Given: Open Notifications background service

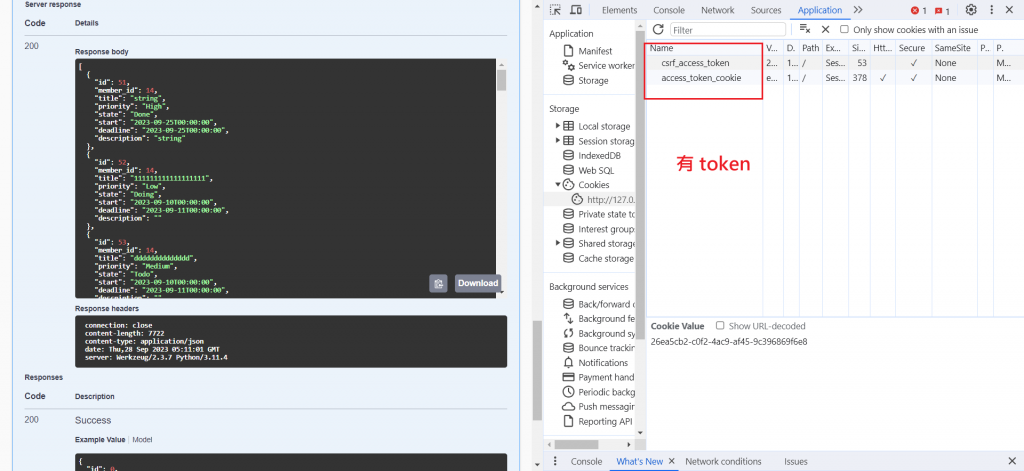Looking at the screenshot, I should [x=596, y=363].
